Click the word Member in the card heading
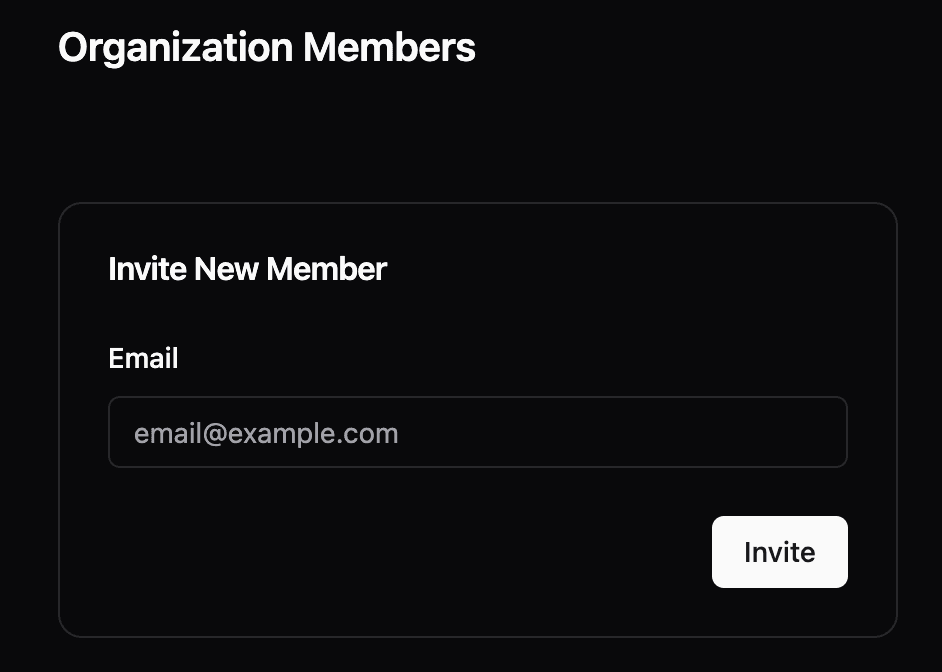 (x=326, y=269)
